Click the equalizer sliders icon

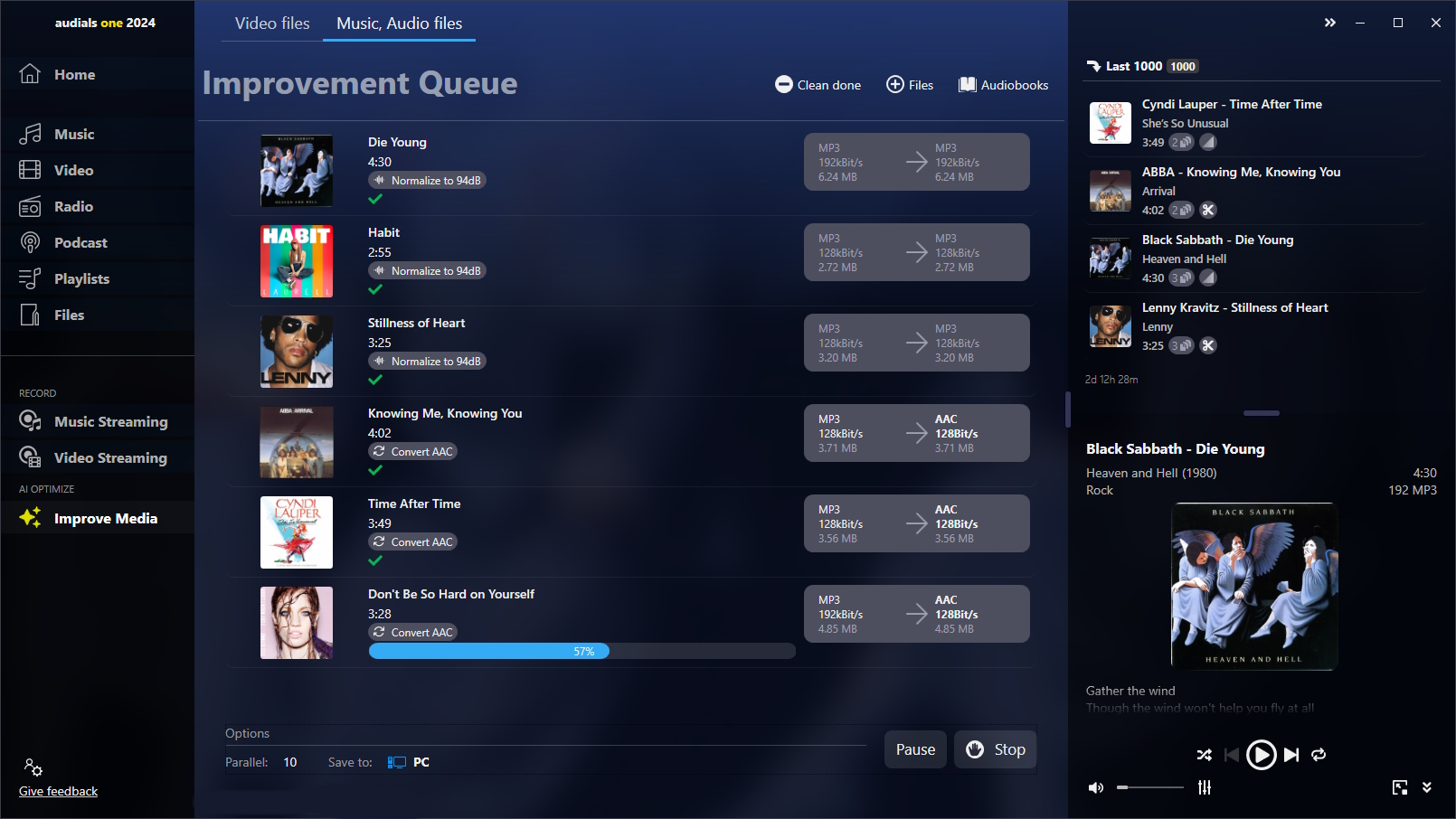point(1205,787)
